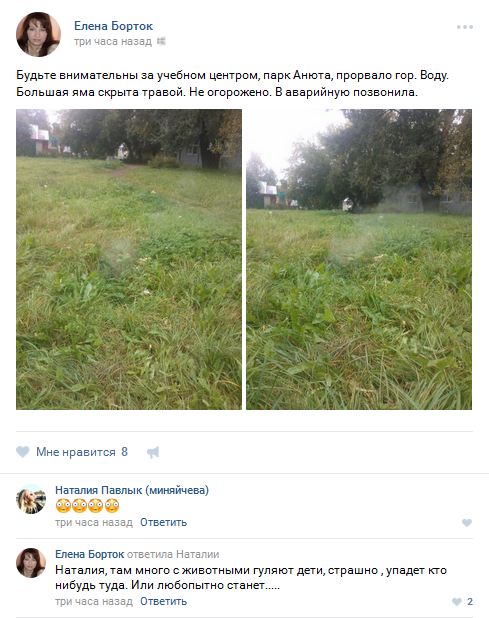This screenshot has width=489, height=618.
Task: Open the three-dots post options menu
Action: point(465,27)
